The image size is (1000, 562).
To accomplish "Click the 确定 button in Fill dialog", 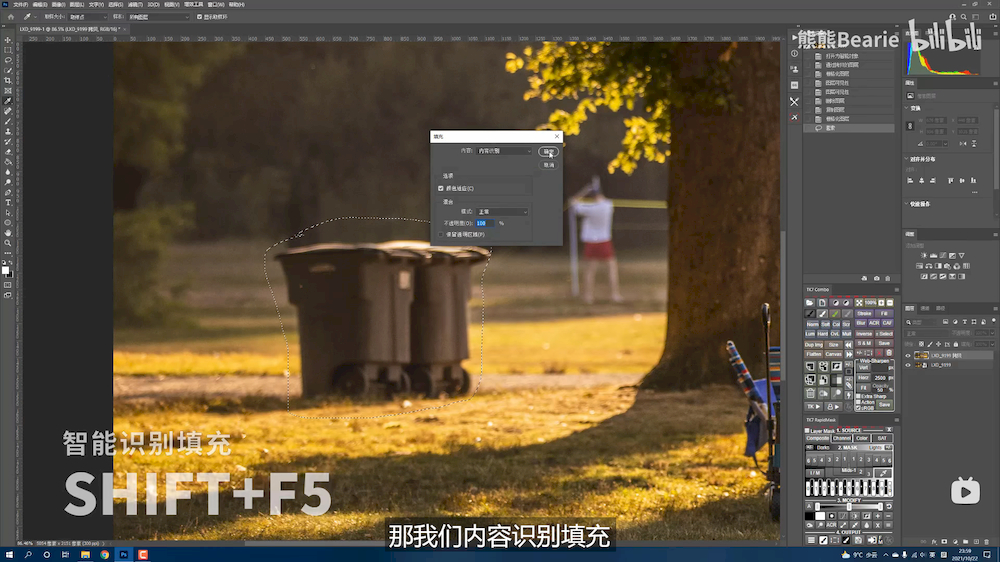I will [x=549, y=152].
